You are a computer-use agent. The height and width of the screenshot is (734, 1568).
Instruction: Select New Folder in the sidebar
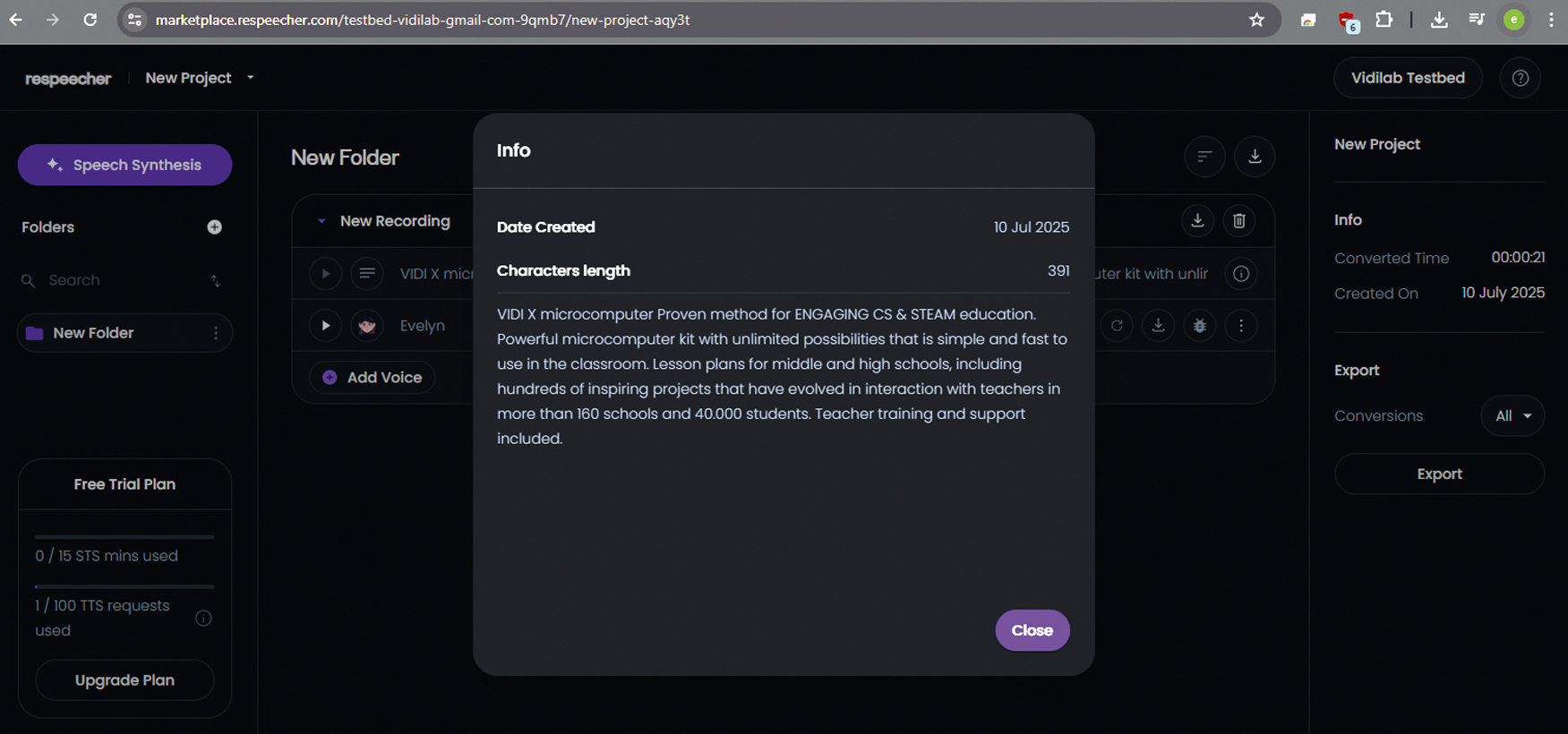pos(93,333)
